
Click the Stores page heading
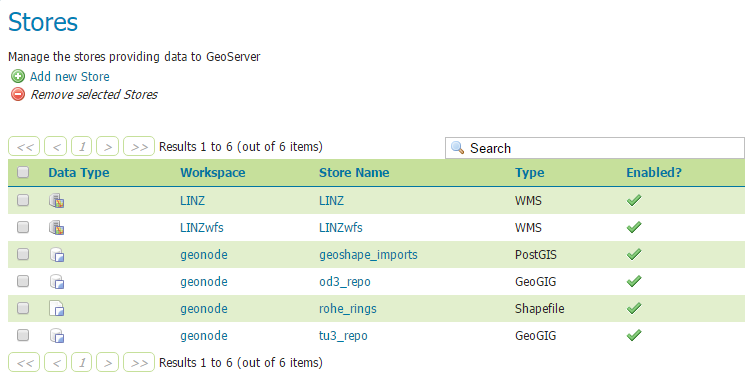(43, 22)
